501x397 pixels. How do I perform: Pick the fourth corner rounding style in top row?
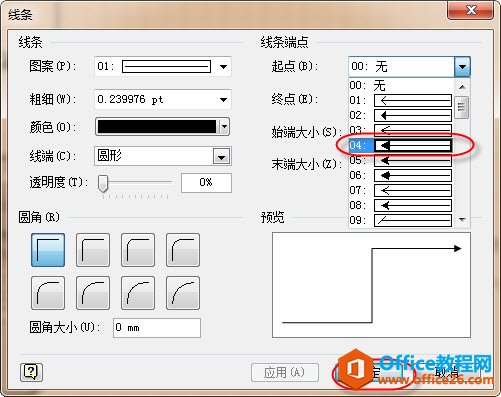tap(183, 250)
